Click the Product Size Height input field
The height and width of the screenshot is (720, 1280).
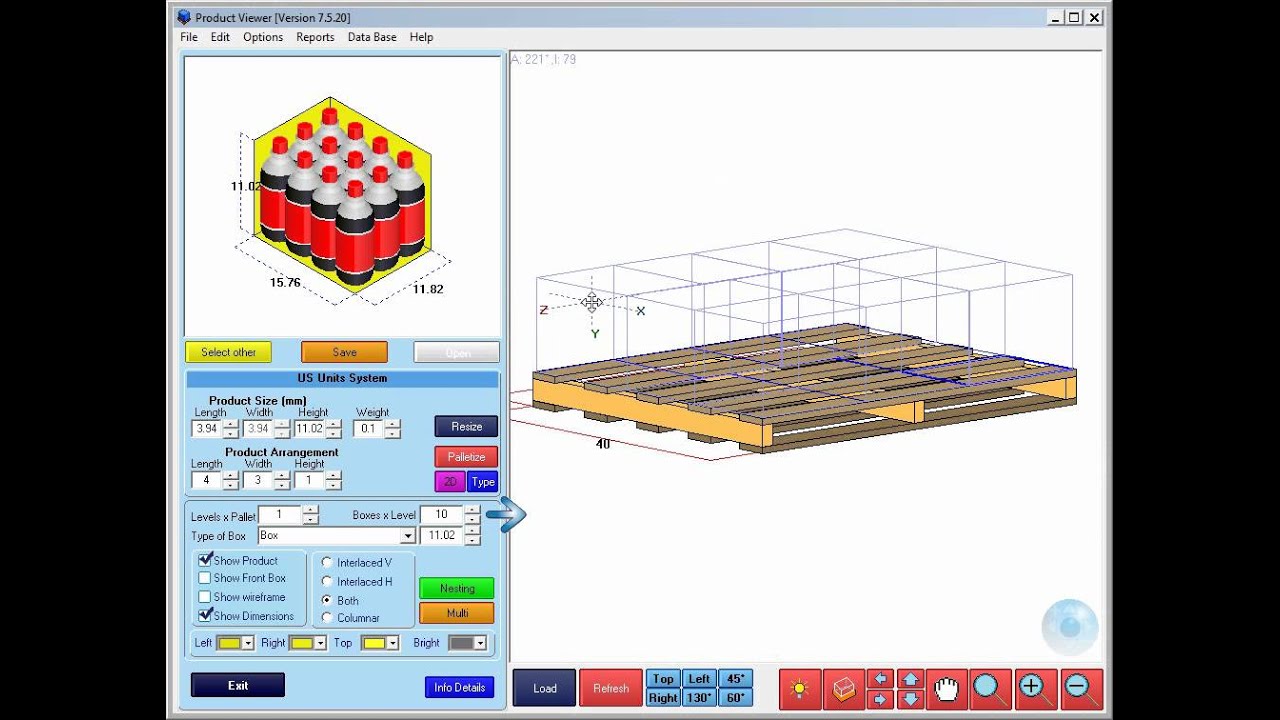[310, 429]
